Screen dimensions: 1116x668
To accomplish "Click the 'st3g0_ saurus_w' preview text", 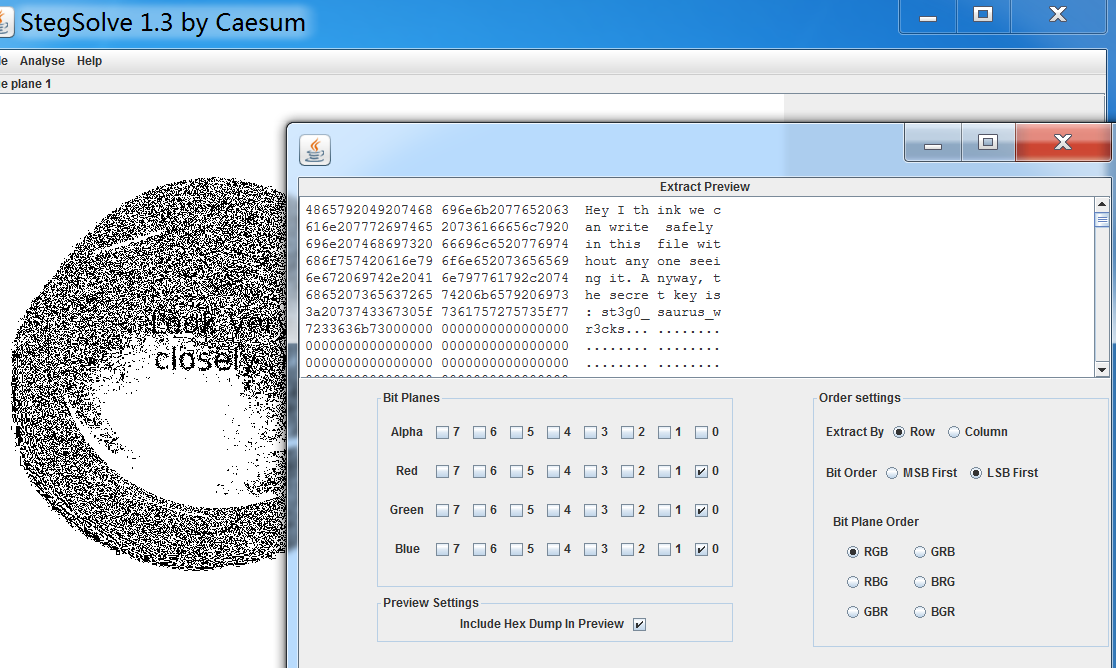I will 661,312.
